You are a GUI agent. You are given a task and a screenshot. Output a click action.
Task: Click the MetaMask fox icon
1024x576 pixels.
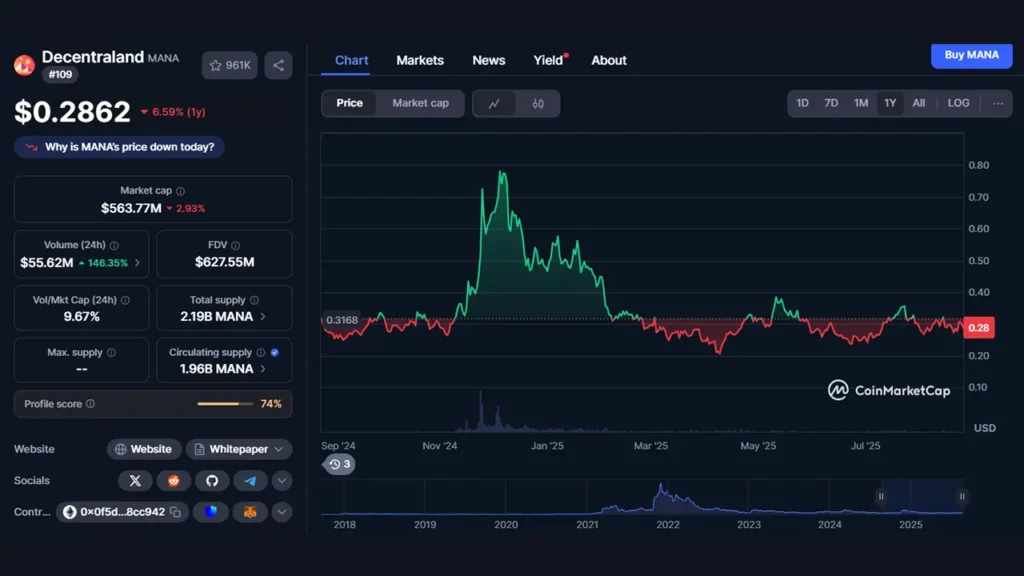point(250,512)
